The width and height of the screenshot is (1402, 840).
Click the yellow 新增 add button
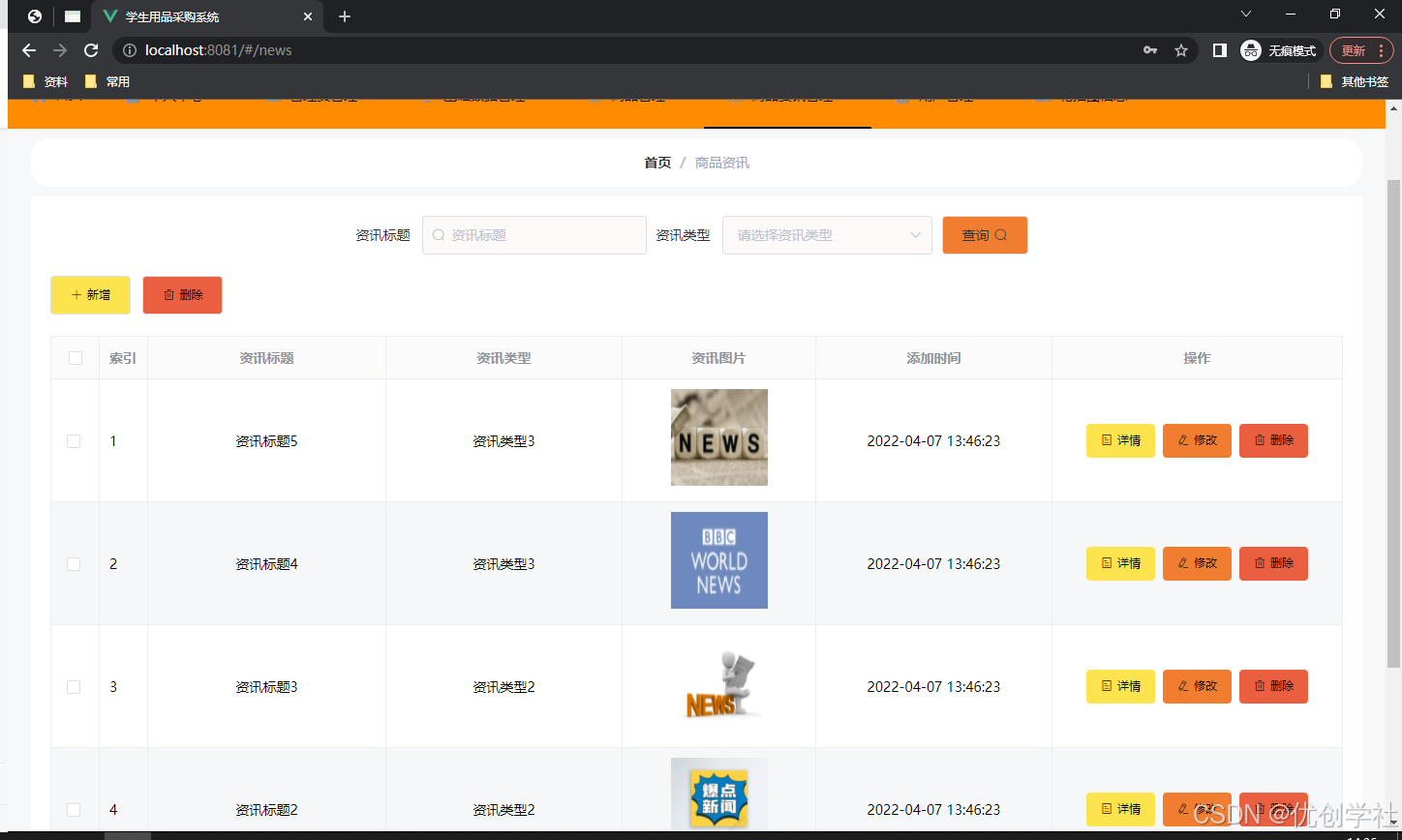(x=90, y=295)
